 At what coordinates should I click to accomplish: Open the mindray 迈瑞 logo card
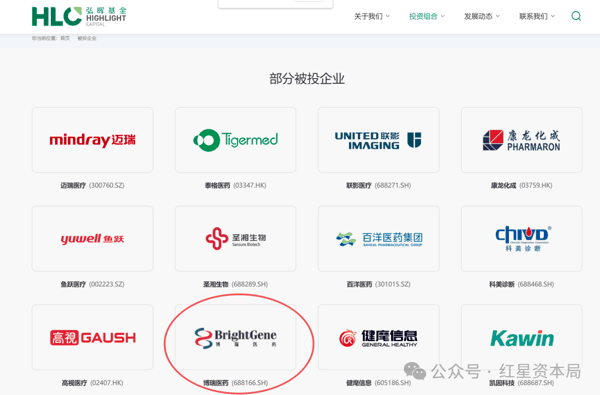coord(93,140)
